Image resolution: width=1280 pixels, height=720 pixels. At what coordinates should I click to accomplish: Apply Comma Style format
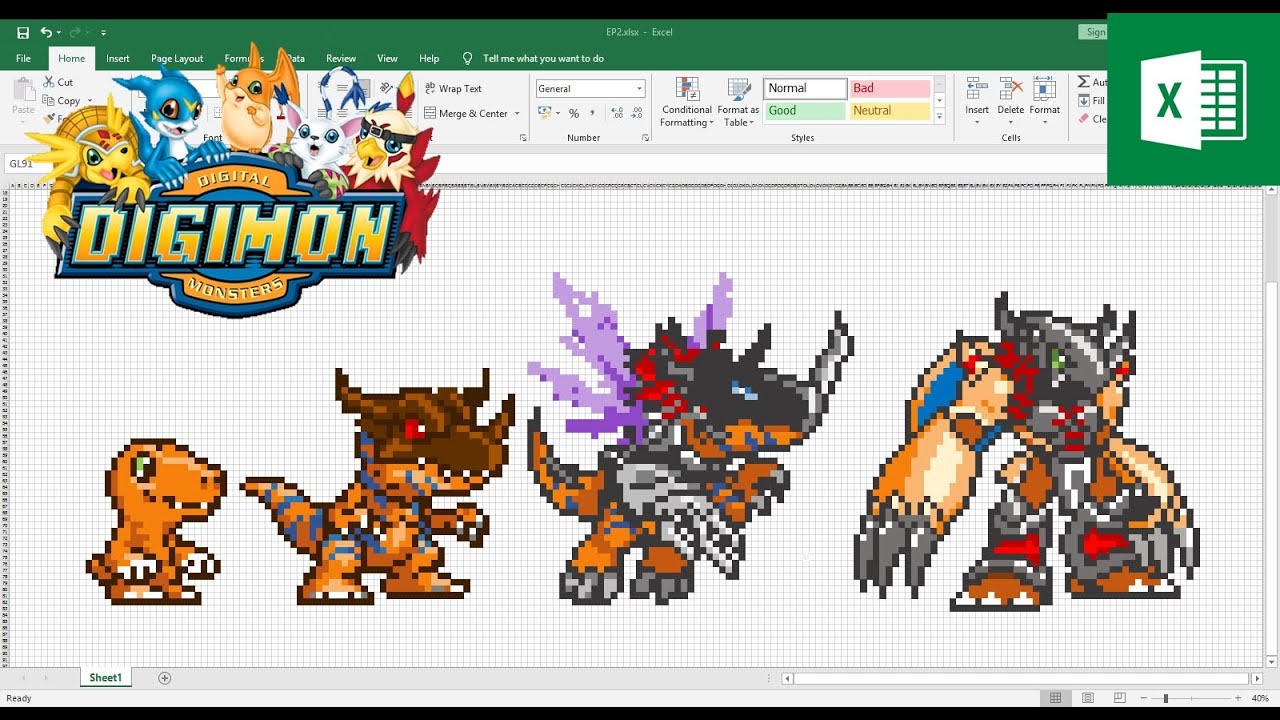click(592, 114)
